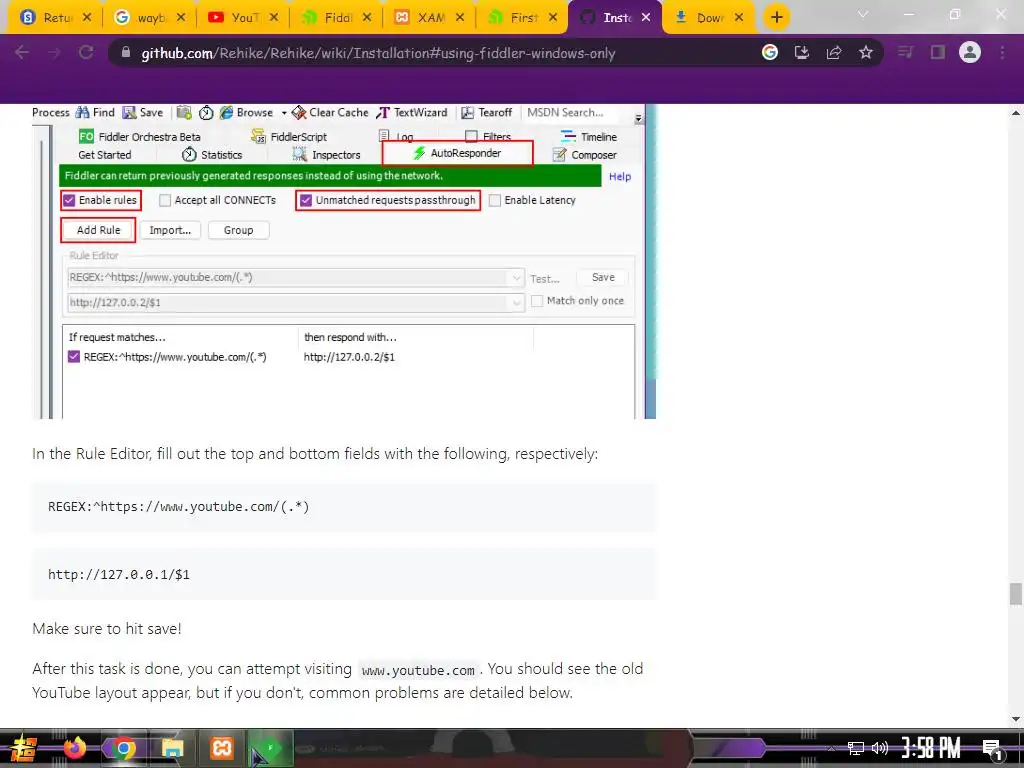Click Enable Latency checkbox in image
1024x768 pixels.
495,200
